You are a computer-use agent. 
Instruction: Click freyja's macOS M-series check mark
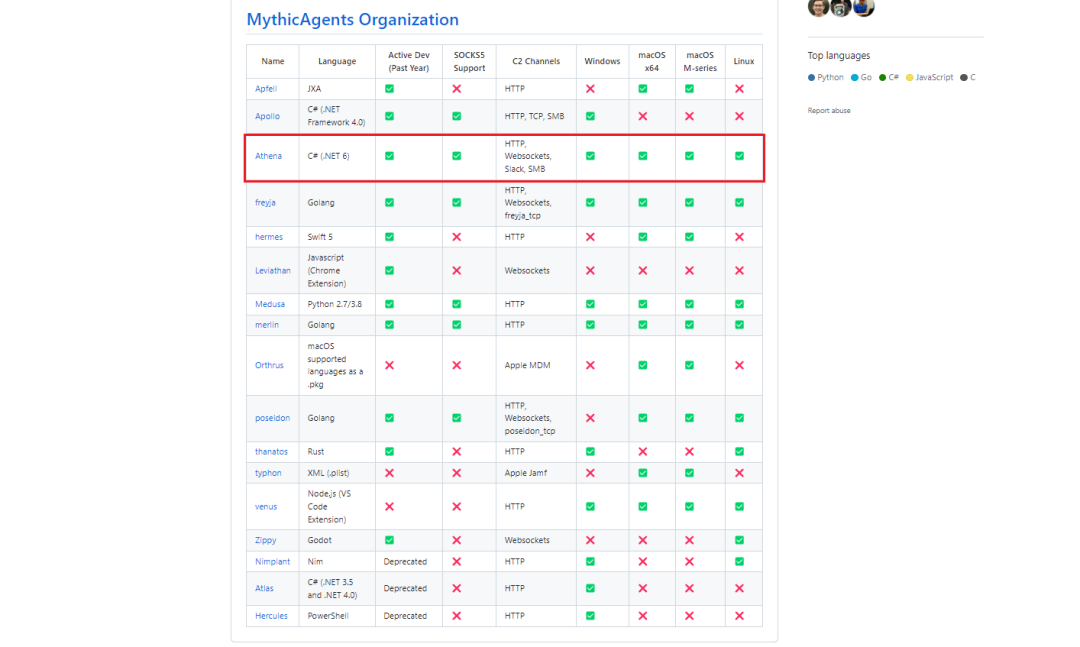[689, 203]
